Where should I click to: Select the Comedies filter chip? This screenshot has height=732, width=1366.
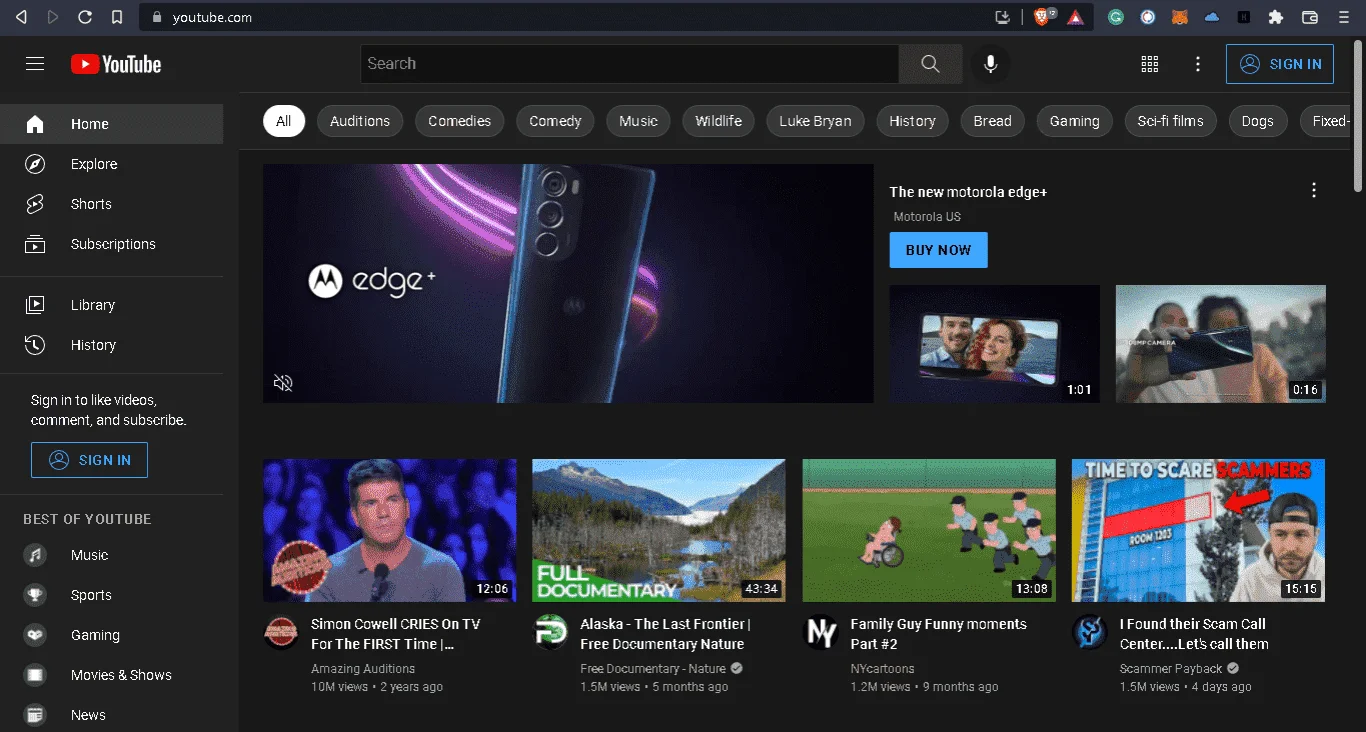(460, 121)
